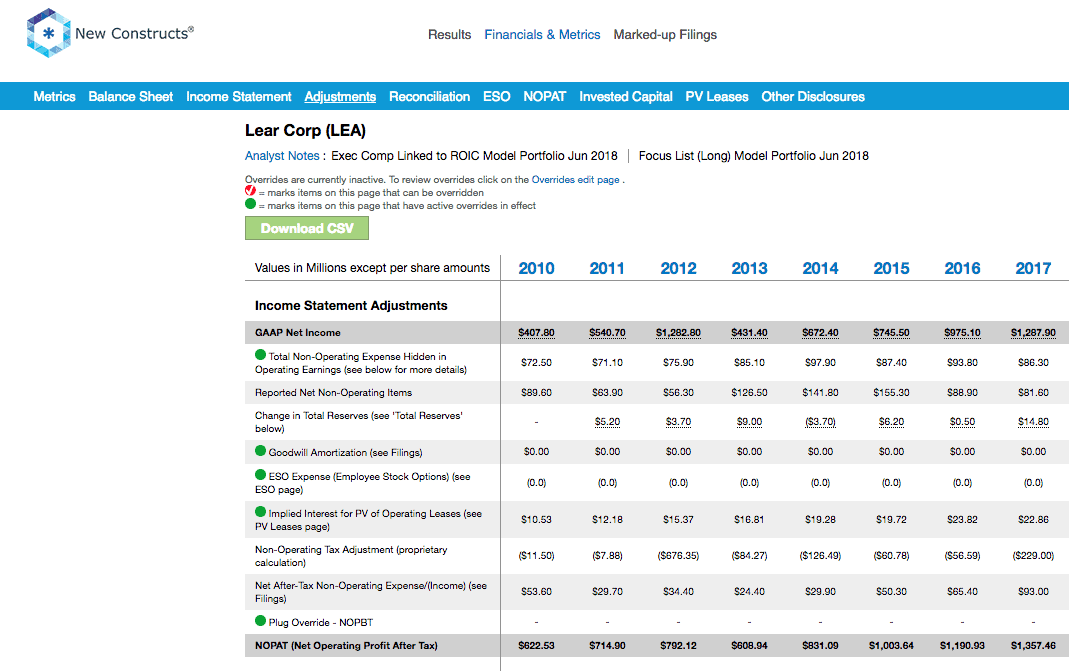Click the 2013 year column header

pyautogui.click(x=749, y=269)
